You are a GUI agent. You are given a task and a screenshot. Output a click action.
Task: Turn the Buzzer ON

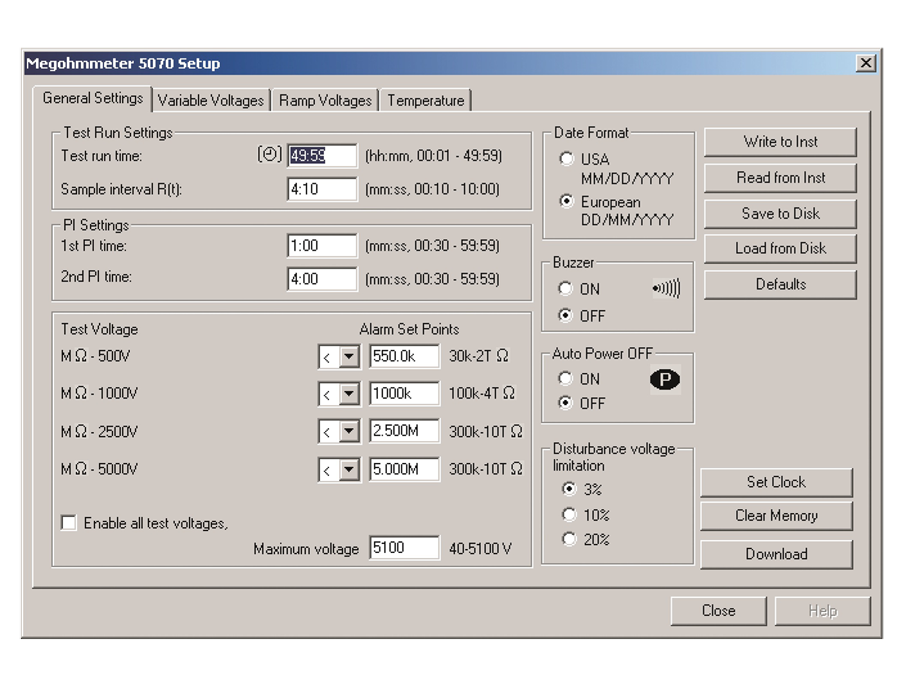[567, 289]
